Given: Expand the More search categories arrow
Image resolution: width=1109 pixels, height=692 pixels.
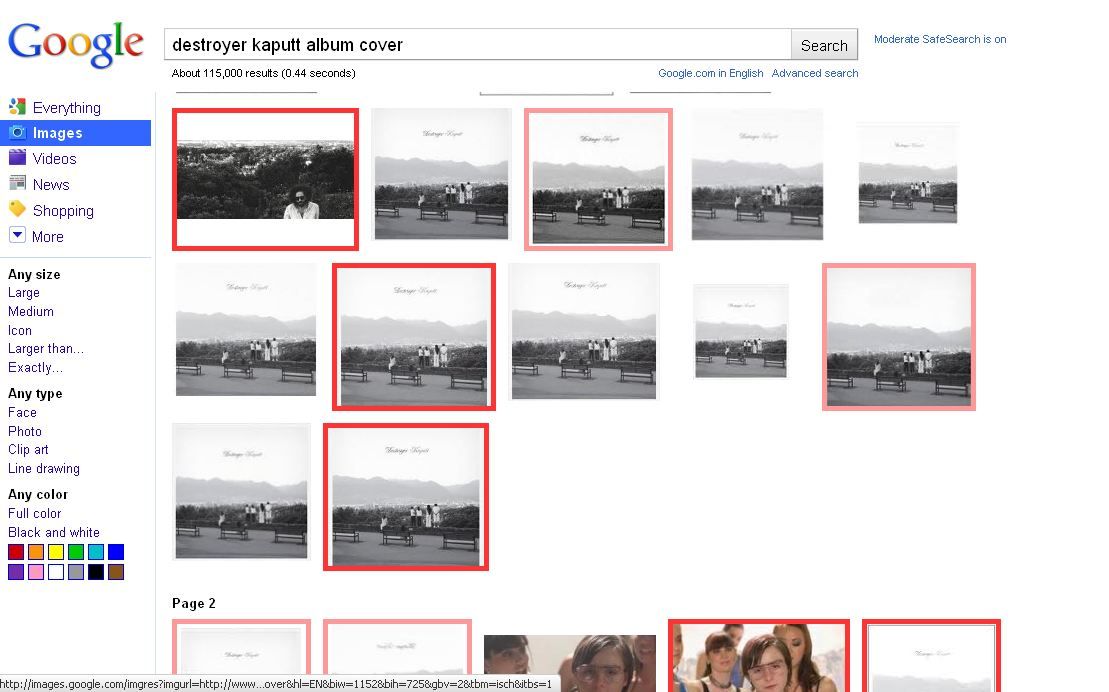Looking at the screenshot, I should [x=16, y=235].
